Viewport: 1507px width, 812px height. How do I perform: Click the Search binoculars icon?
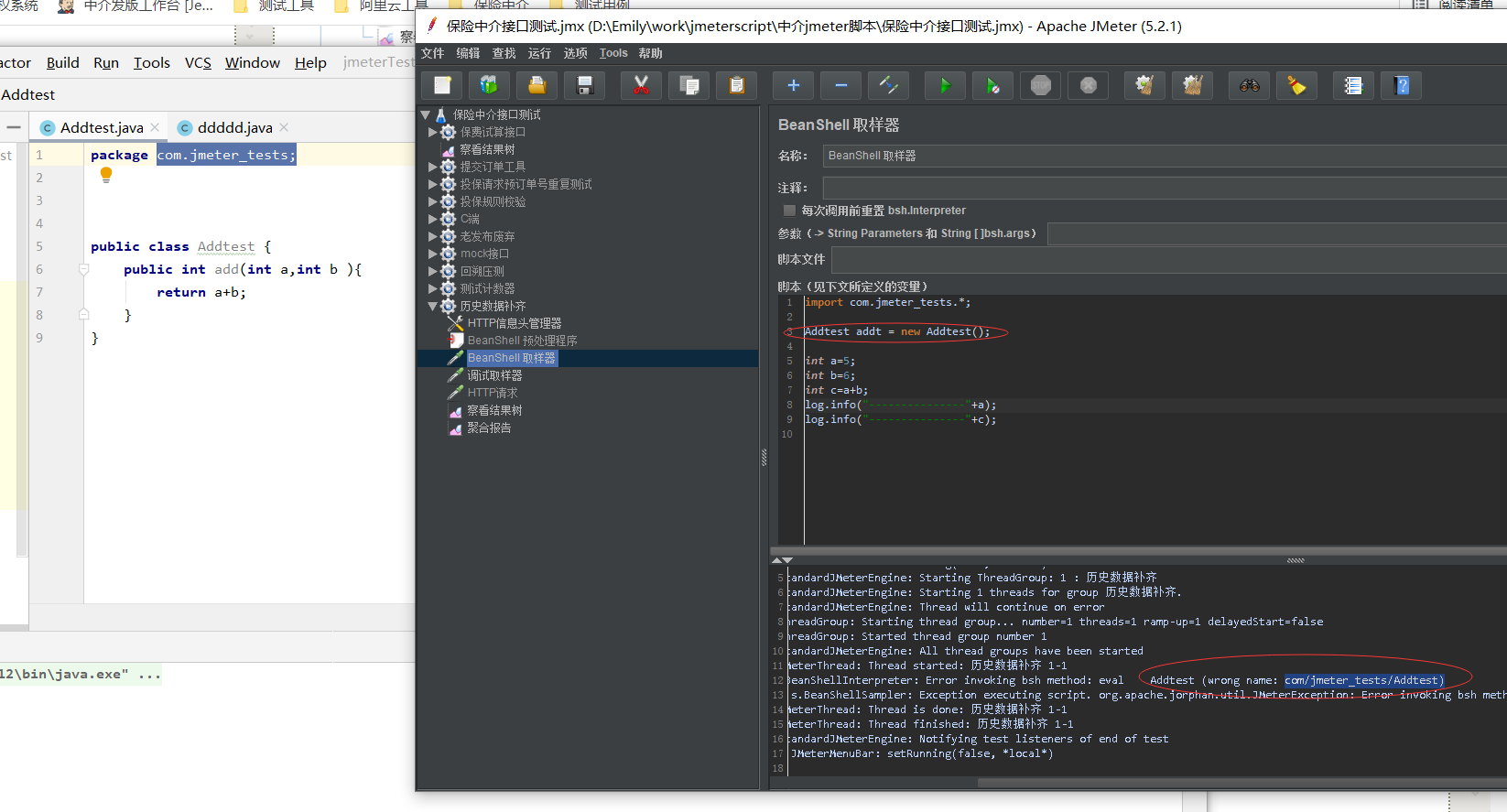[1250, 85]
